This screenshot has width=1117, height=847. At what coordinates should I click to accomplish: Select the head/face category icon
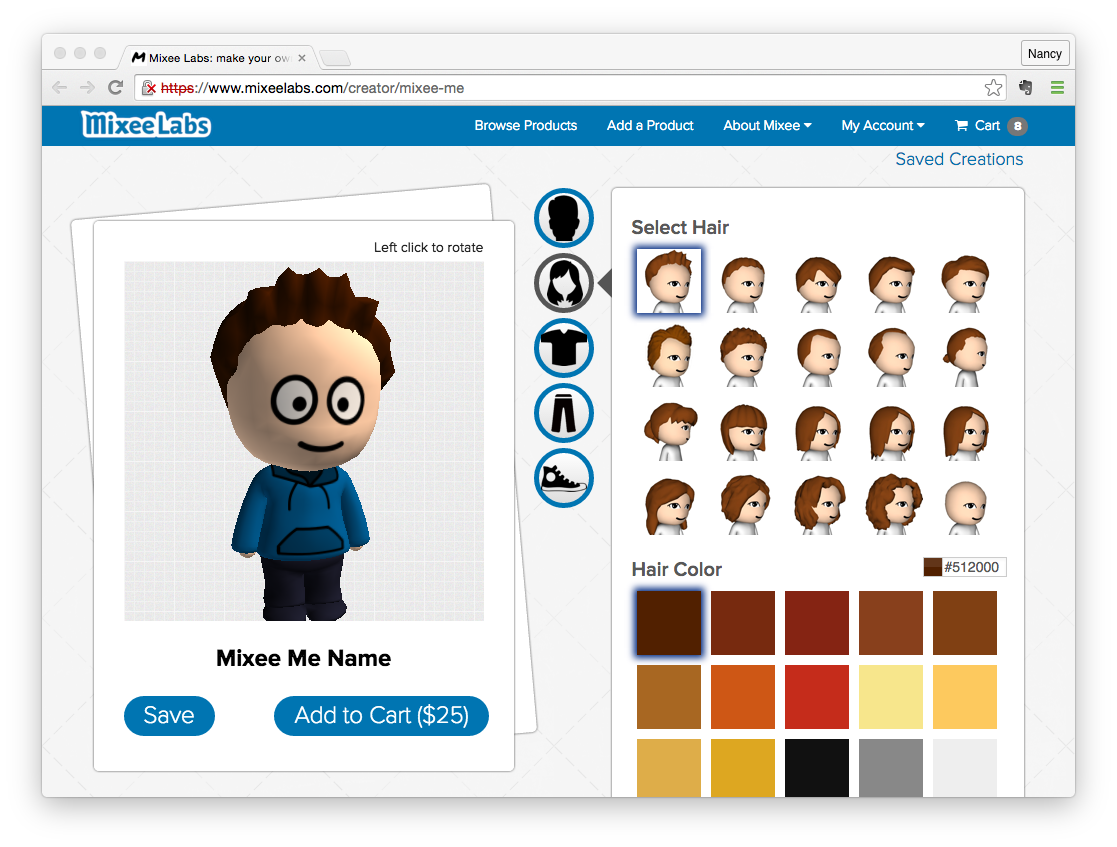coord(564,218)
